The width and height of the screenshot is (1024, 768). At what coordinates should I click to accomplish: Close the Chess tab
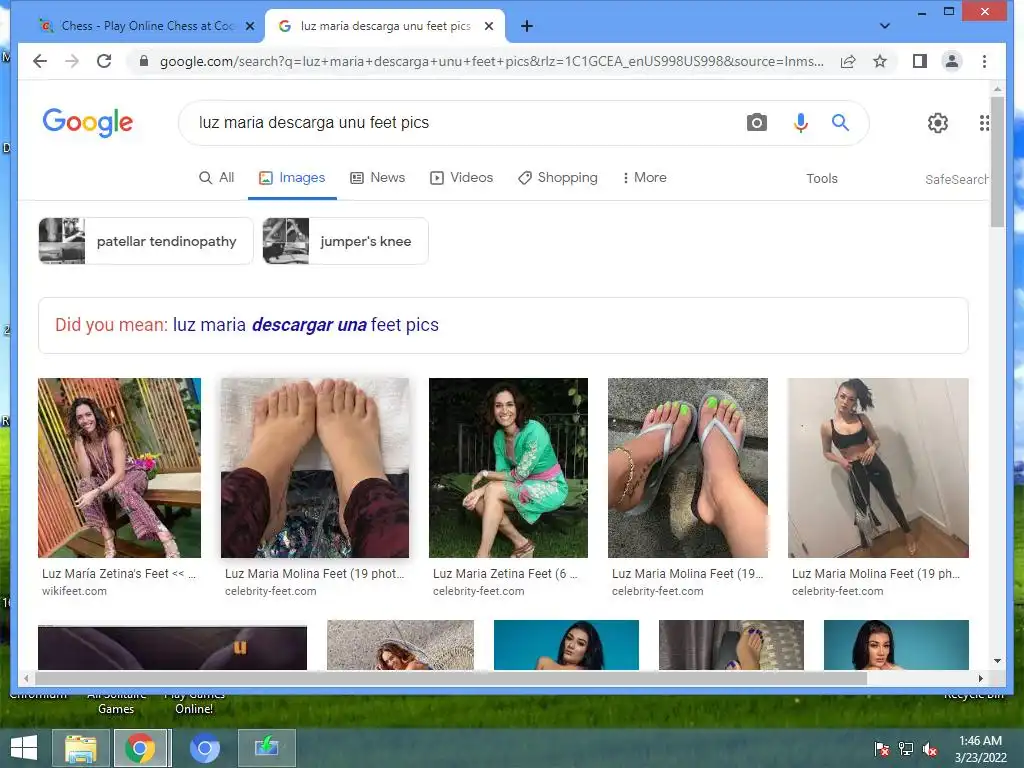[x=249, y=26]
